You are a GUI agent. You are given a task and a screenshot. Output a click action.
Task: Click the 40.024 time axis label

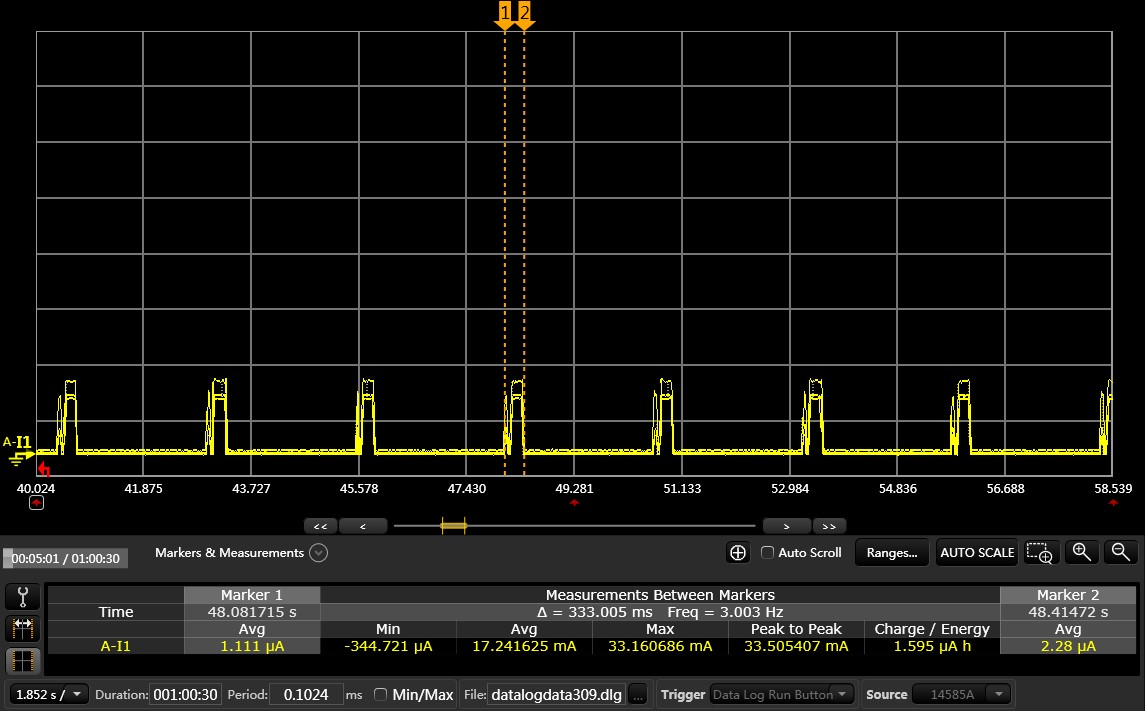(x=36, y=488)
